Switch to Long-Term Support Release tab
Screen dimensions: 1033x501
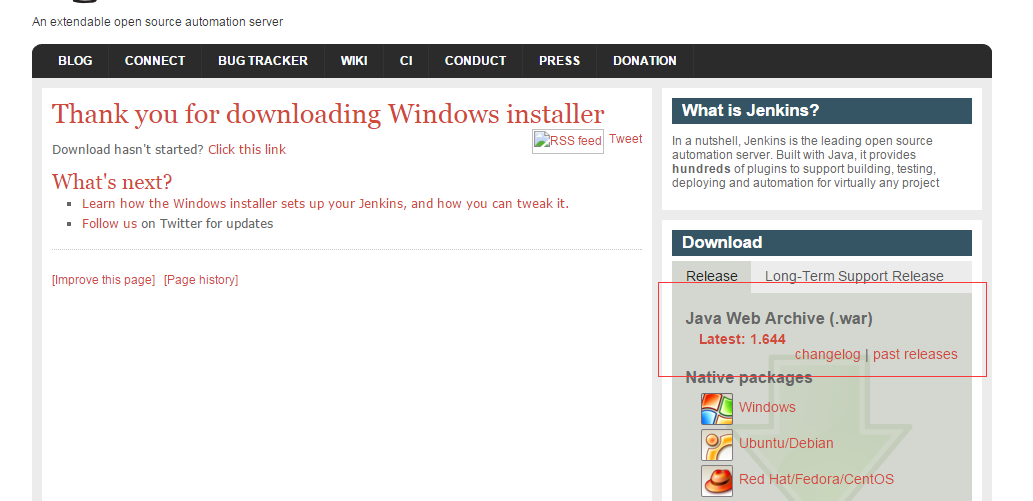[854, 277]
